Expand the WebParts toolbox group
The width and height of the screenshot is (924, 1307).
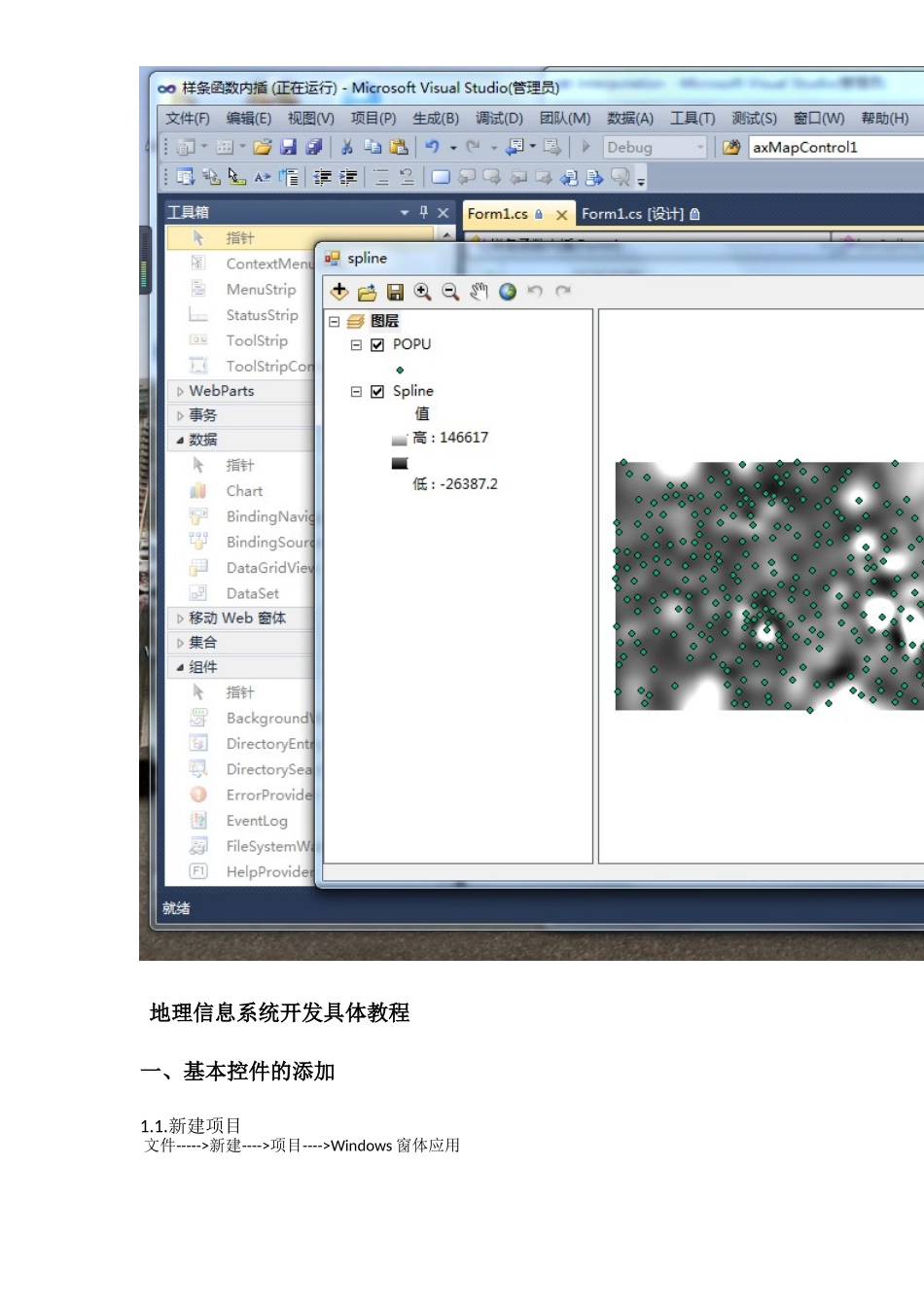tap(180, 391)
